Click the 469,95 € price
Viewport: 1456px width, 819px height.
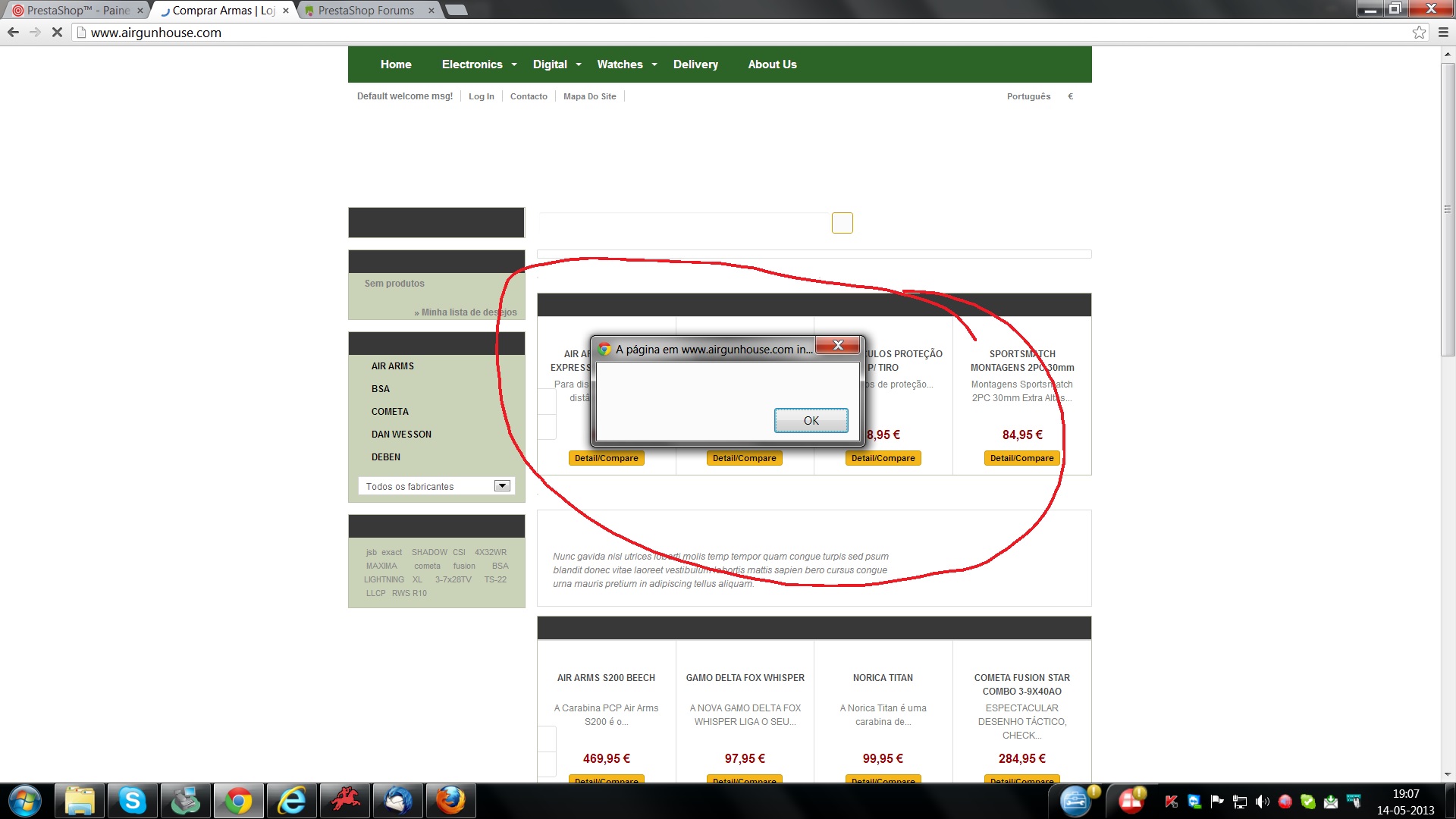[606, 758]
